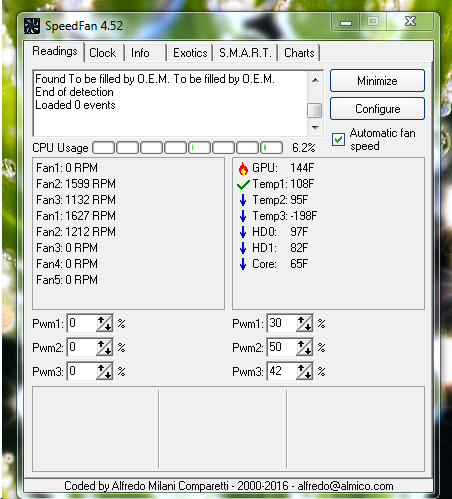This screenshot has height=499, width=452.
Task: Close the SpeedFan window
Action: [x=410, y=22]
